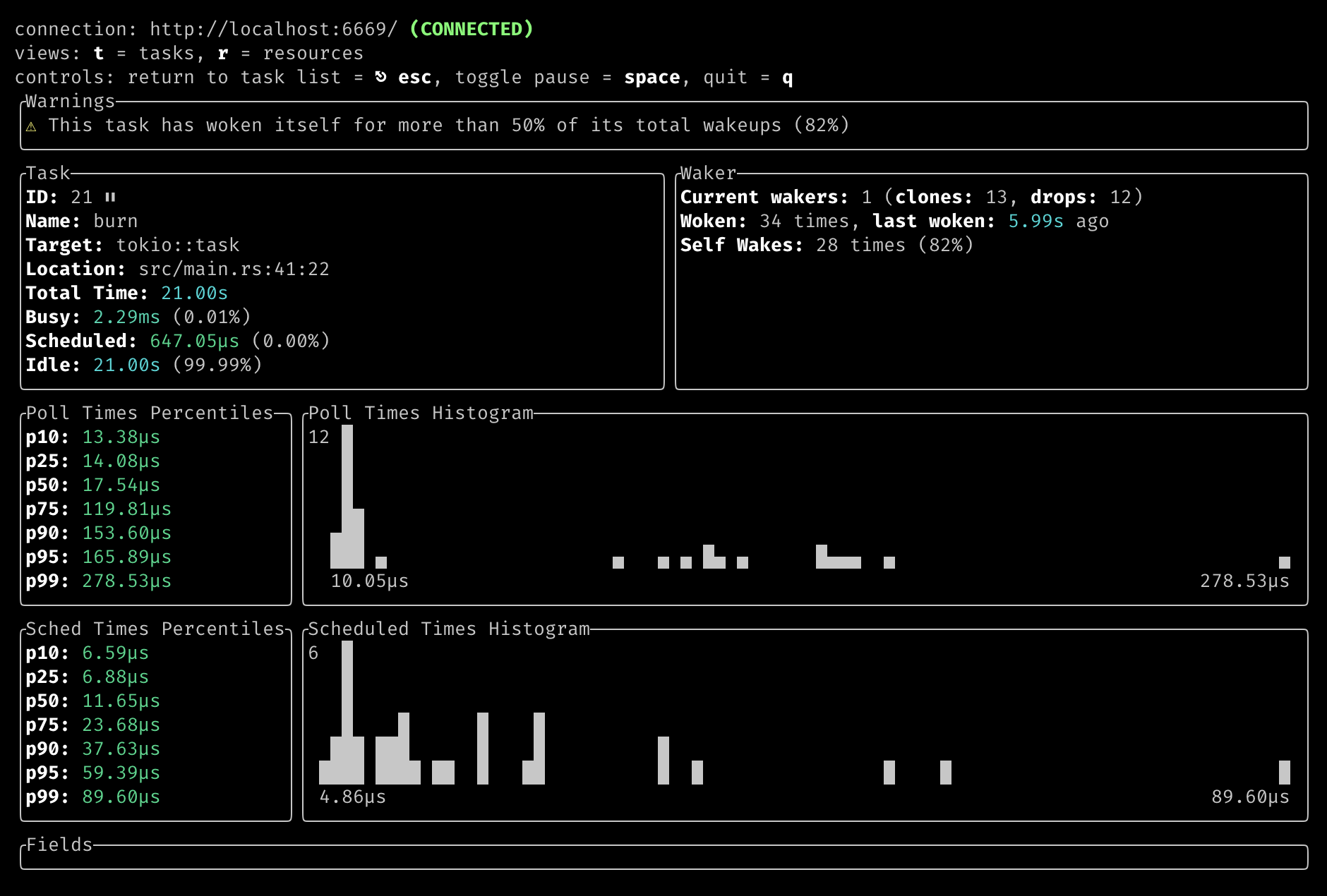This screenshot has width=1327, height=896.
Task: Click the 'q' quit key label
Action: pyautogui.click(x=788, y=78)
